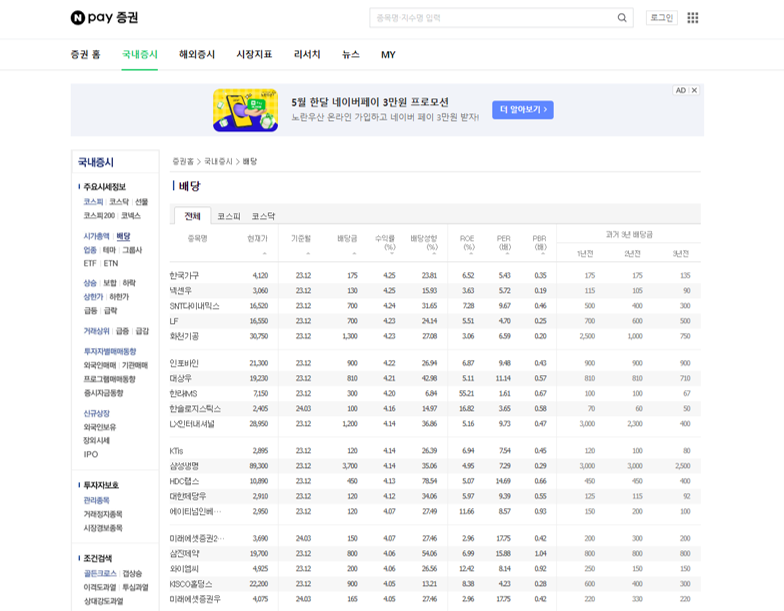Open 배당 link in the sidebar
The width and height of the screenshot is (784, 611).
click(x=123, y=236)
